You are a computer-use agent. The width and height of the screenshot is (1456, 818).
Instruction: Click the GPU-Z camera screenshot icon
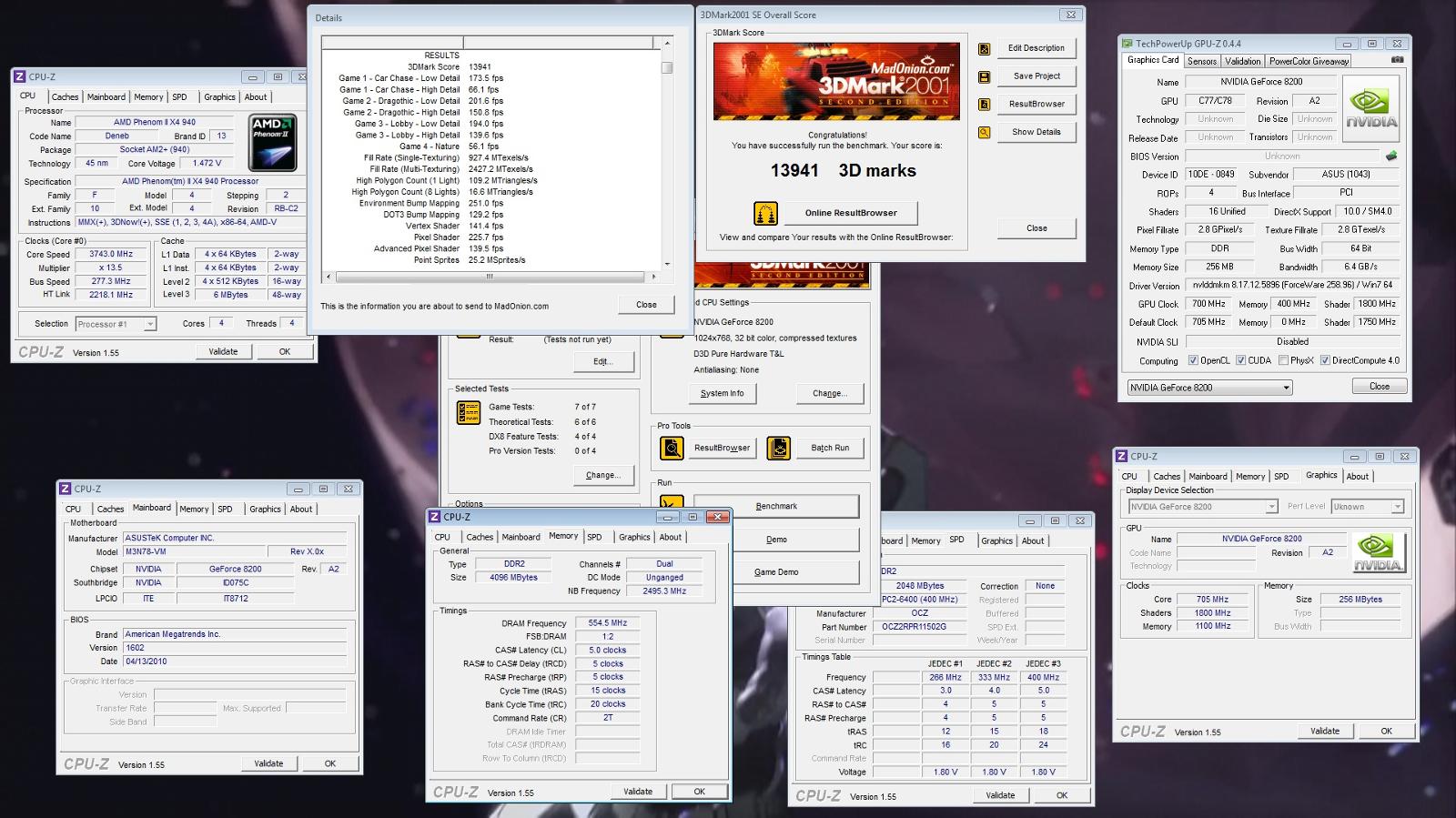1397,60
